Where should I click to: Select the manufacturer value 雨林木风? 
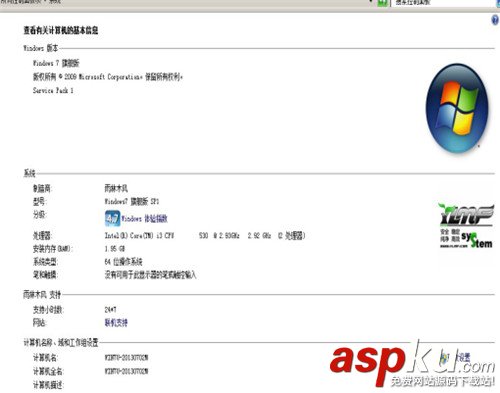(x=116, y=188)
